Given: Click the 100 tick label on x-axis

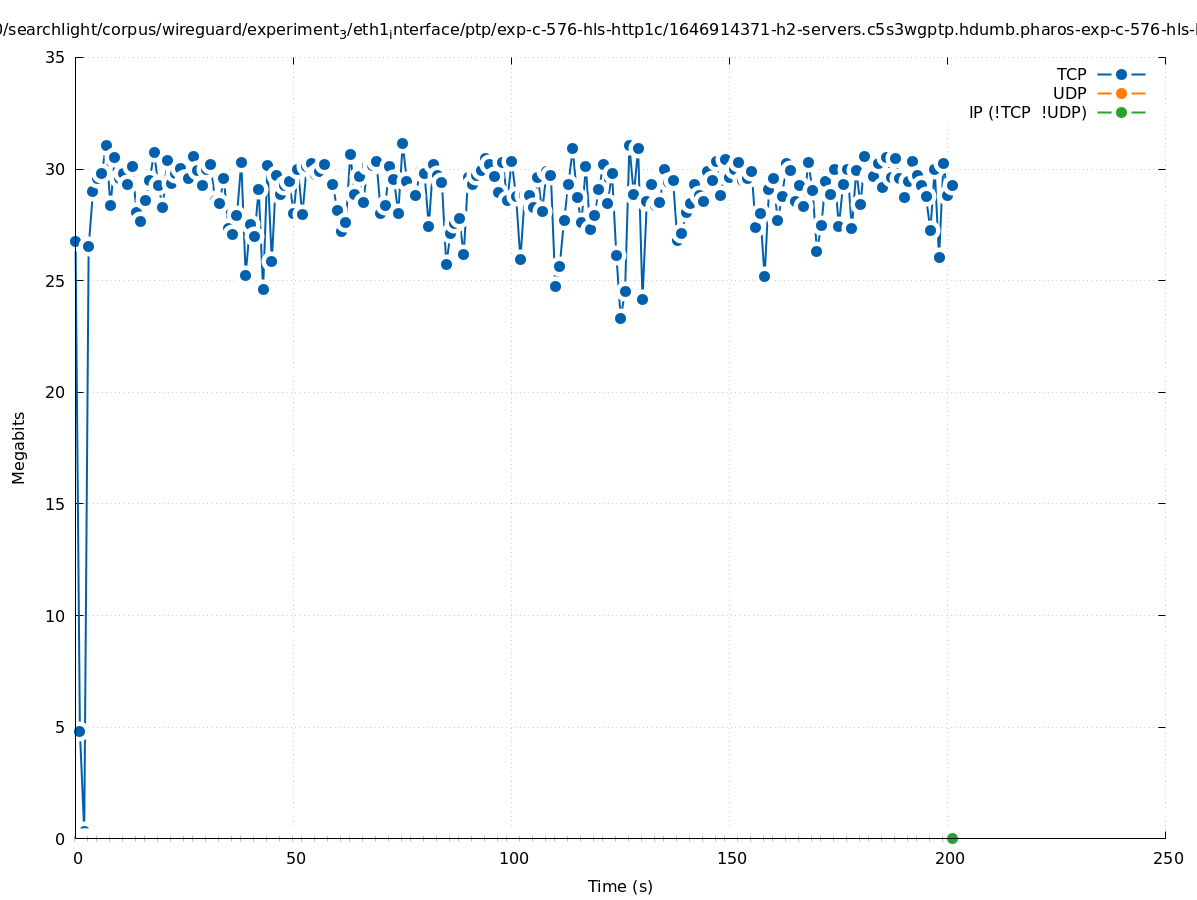Looking at the screenshot, I should pyautogui.click(x=513, y=858).
